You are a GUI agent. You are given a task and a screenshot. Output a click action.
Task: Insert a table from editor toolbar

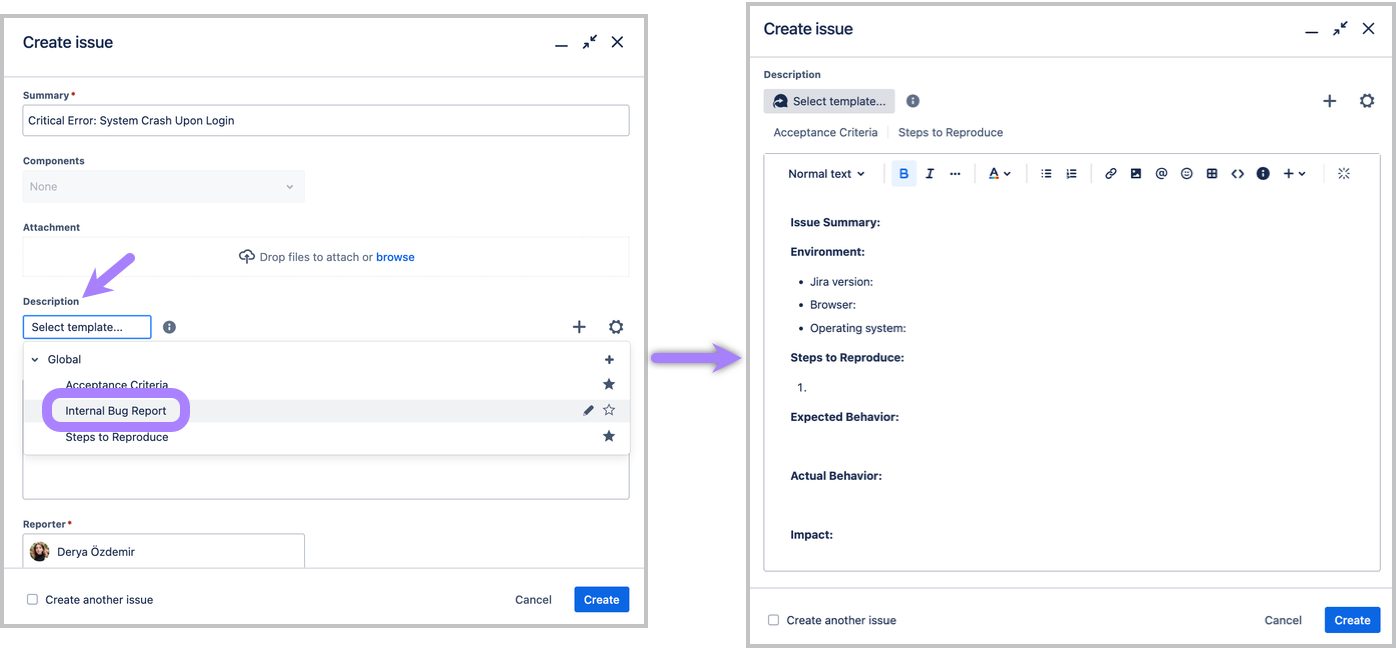point(1212,174)
